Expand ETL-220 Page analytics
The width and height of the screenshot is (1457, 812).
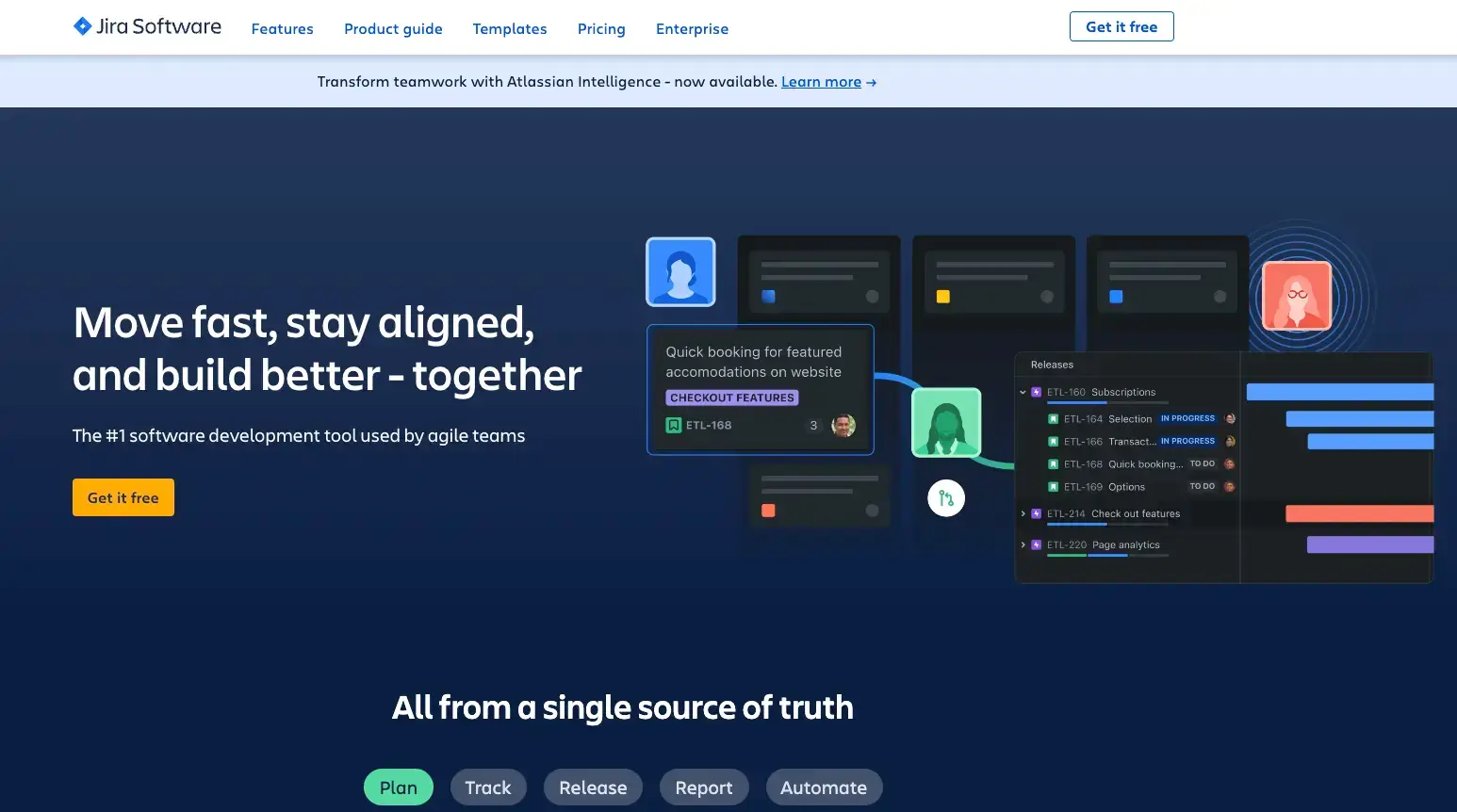[1023, 544]
